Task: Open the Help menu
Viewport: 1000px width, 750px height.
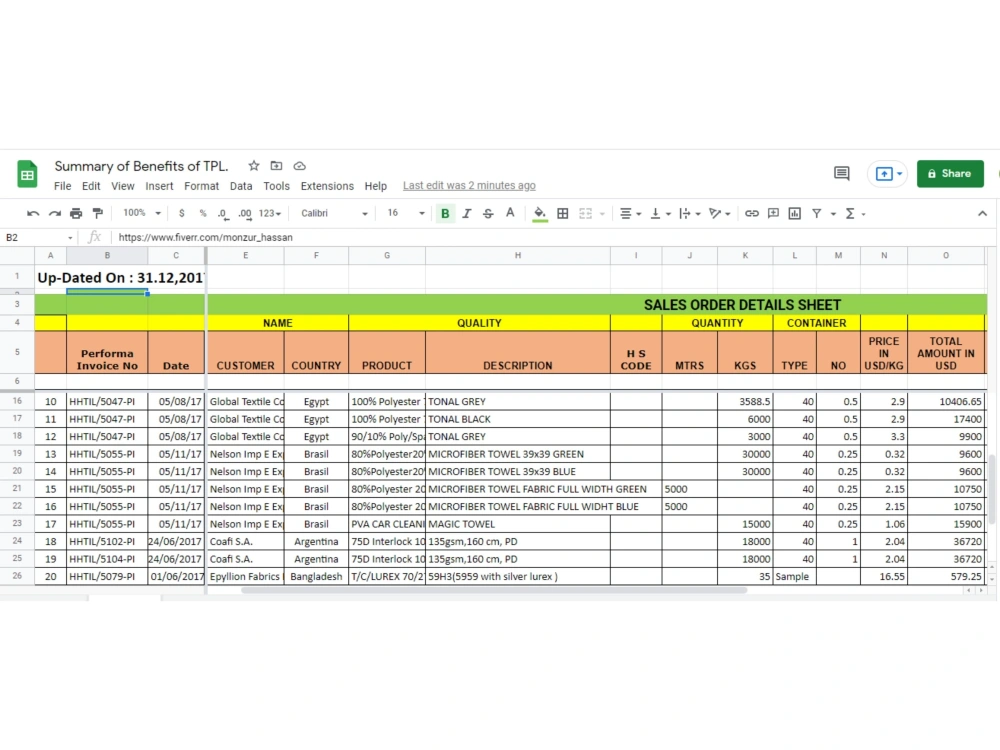Action: pos(376,186)
